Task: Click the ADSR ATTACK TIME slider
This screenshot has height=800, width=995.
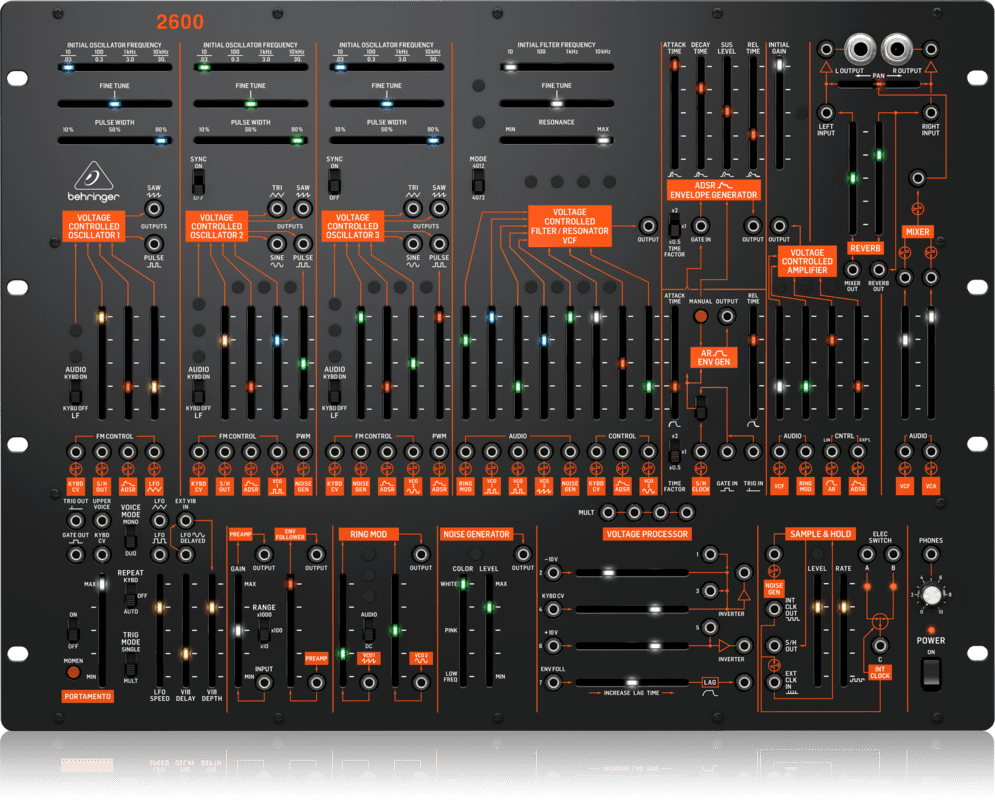Action: click(x=674, y=113)
